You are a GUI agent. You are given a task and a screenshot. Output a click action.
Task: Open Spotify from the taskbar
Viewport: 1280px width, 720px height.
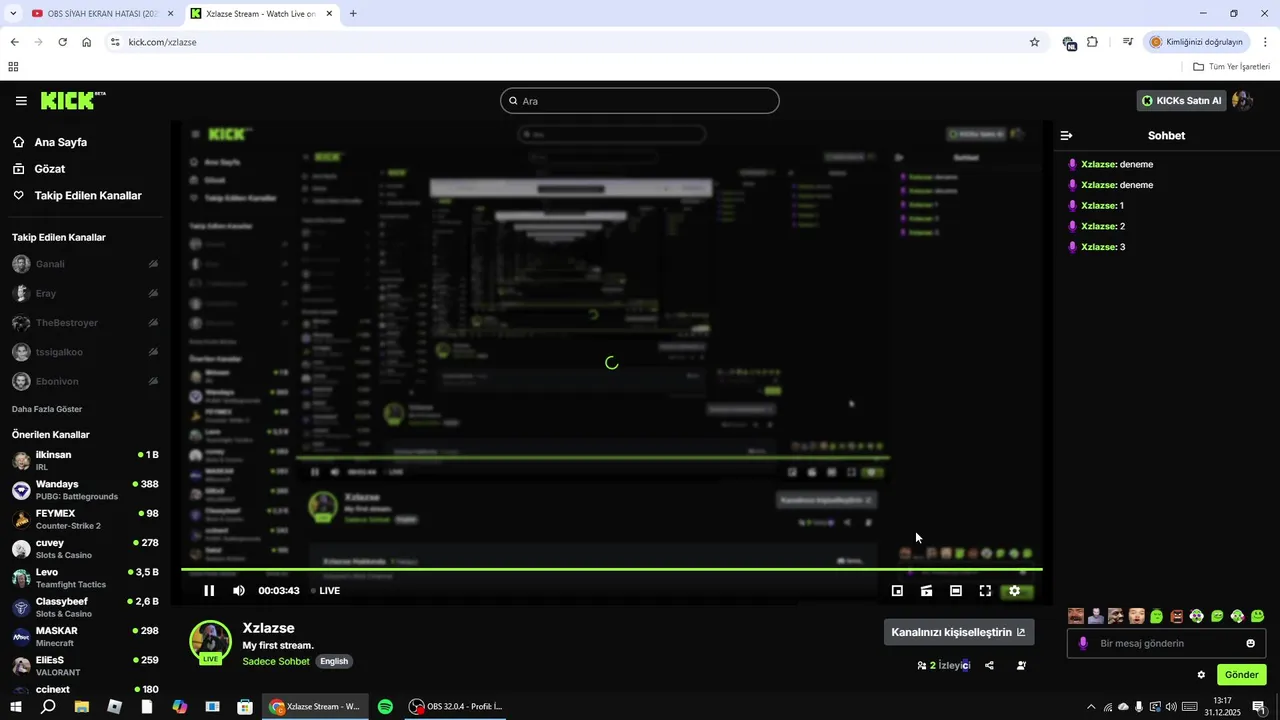click(x=385, y=707)
